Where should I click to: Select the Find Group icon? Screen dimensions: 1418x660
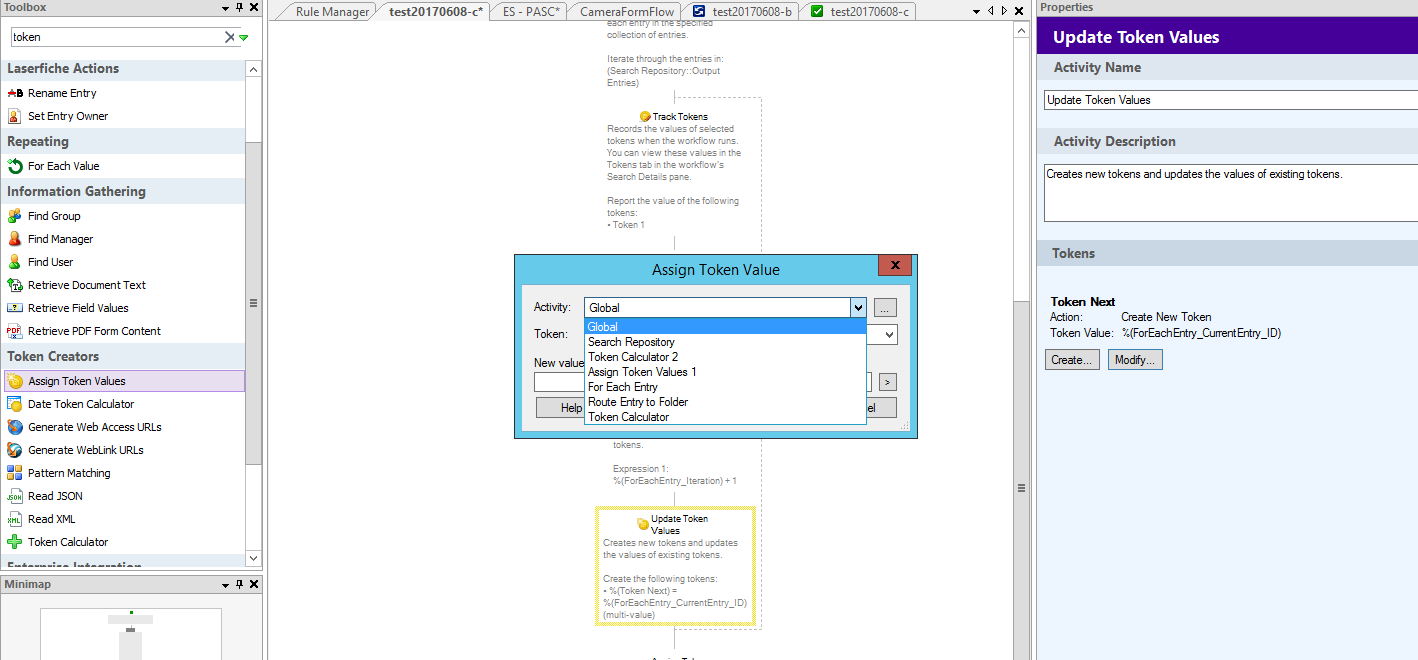pos(14,216)
